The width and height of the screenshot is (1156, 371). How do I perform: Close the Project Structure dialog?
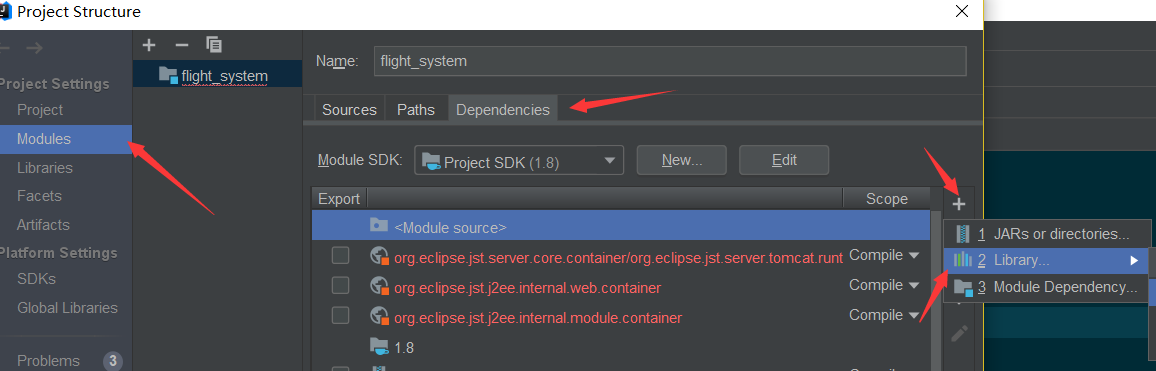pyautogui.click(x=961, y=11)
